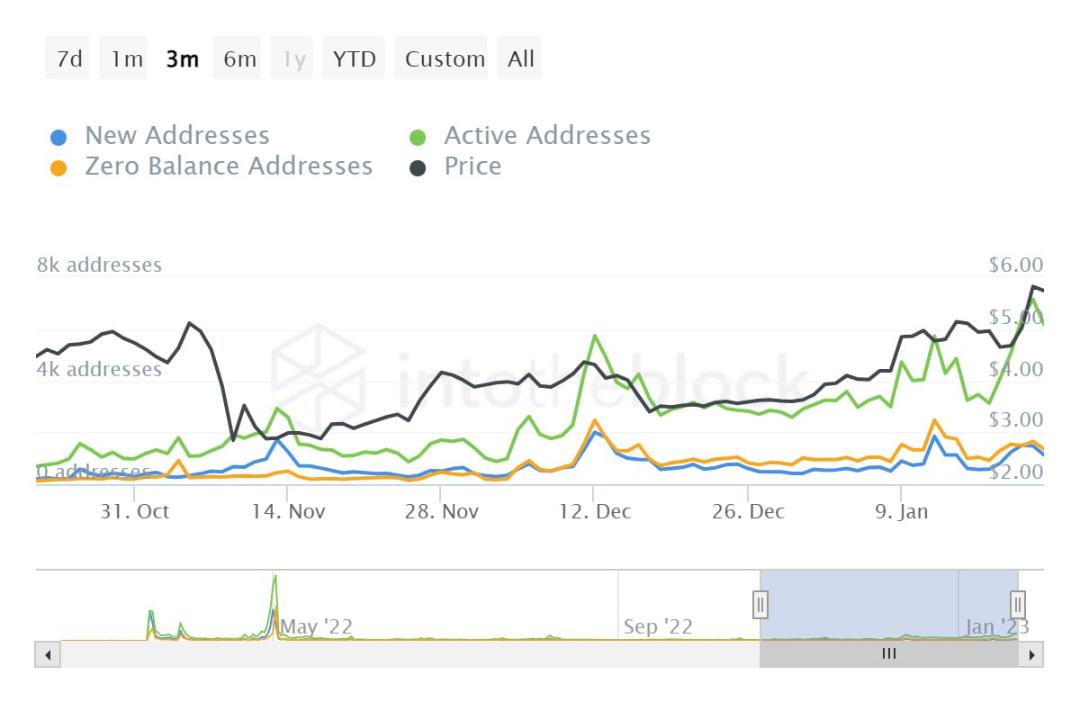This screenshot has width=1080, height=720.
Task: Click the horizontal scrollbar thumb
Action: (x=888, y=654)
